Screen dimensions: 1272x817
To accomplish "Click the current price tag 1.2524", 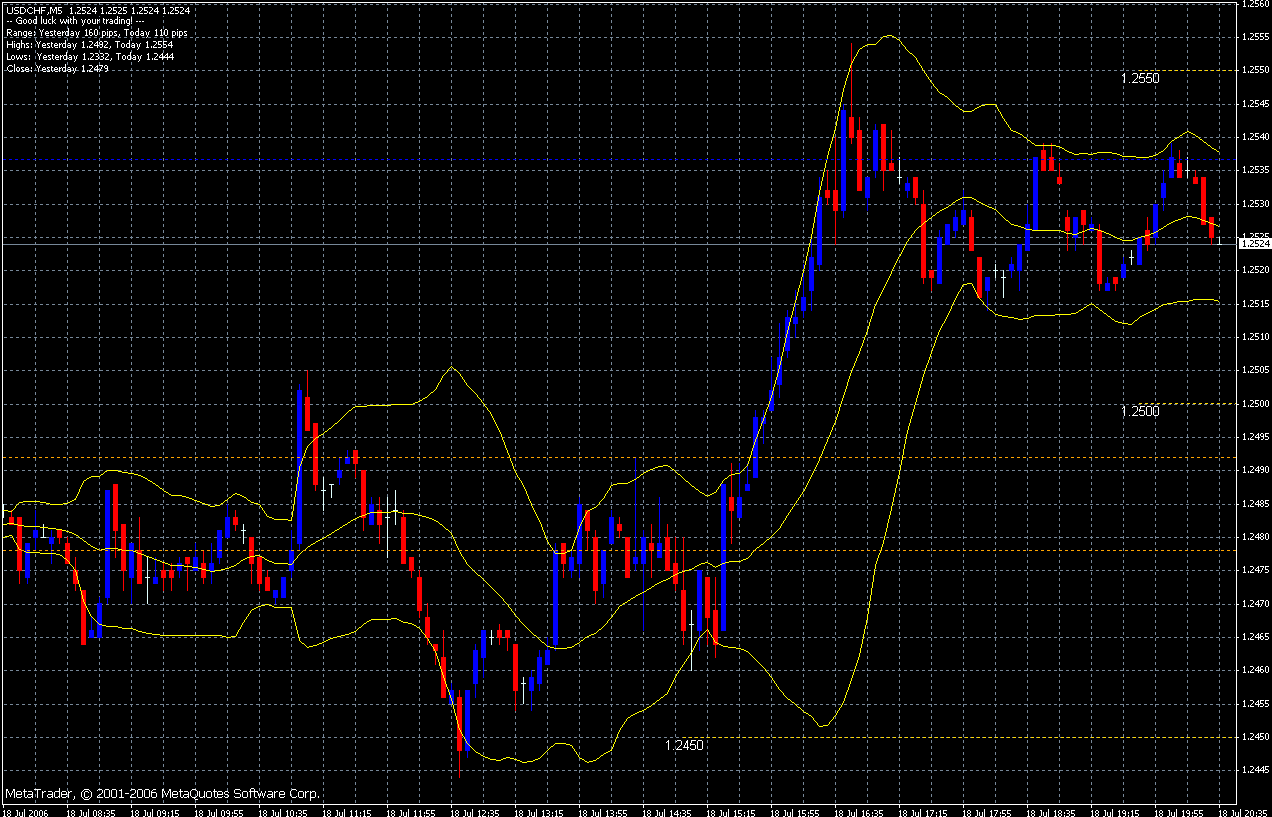I will (1254, 244).
